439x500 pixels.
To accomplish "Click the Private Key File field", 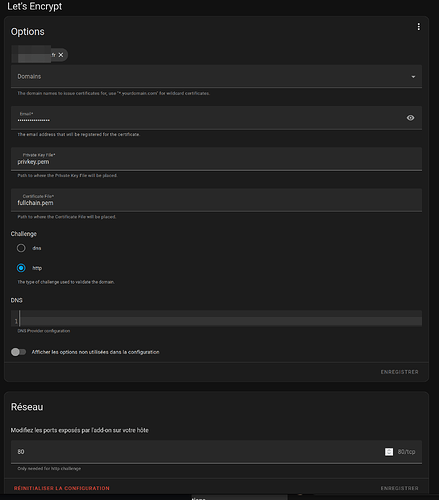I will pos(216,159).
